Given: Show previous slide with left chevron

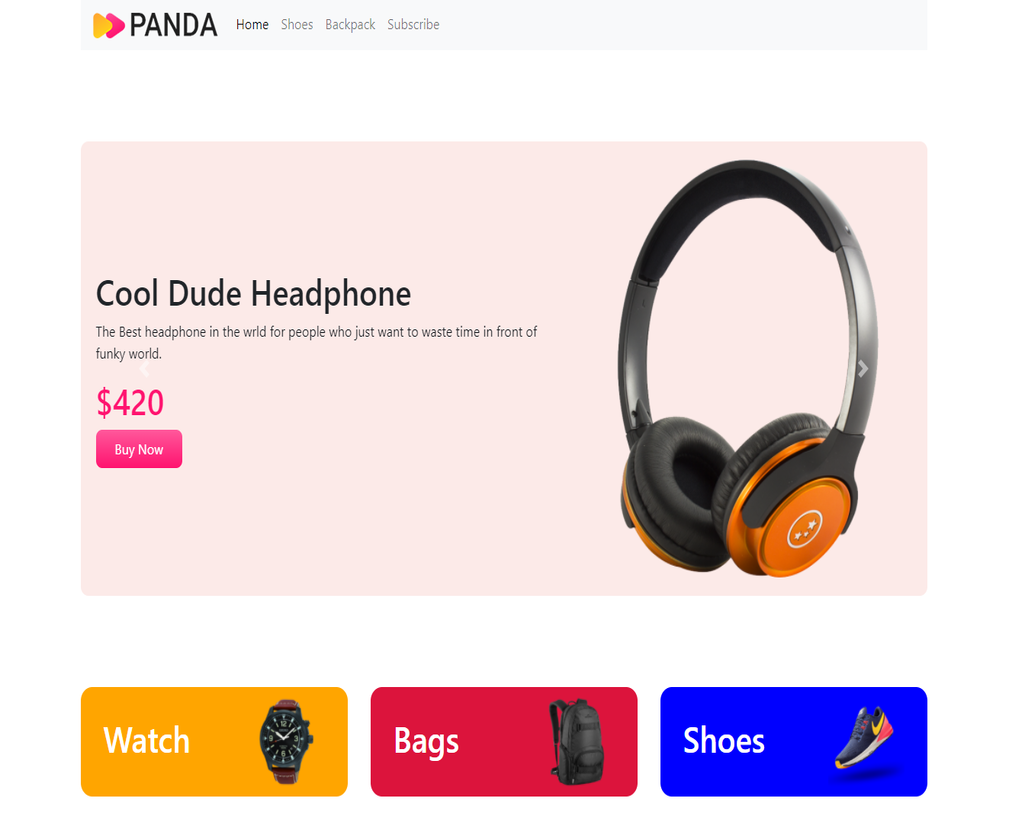Looking at the screenshot, I should click(144, 369).
